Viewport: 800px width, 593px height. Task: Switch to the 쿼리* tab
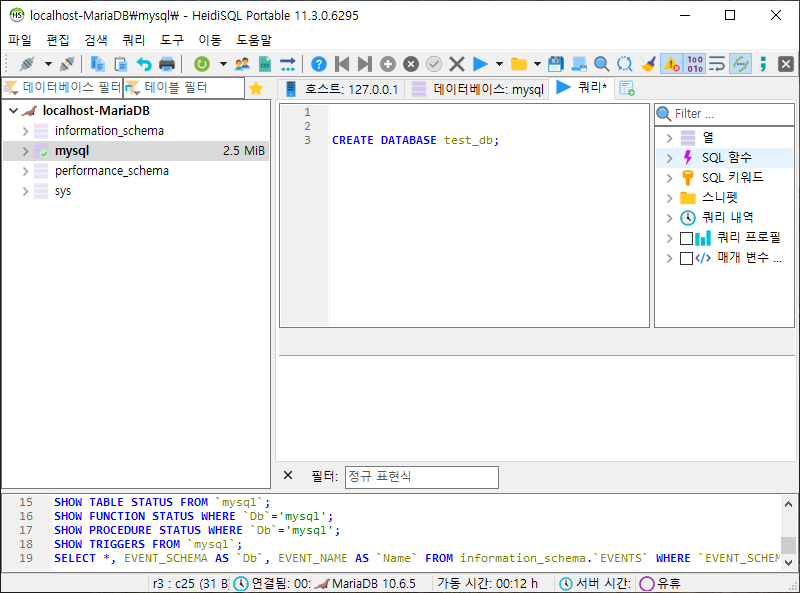582,88
